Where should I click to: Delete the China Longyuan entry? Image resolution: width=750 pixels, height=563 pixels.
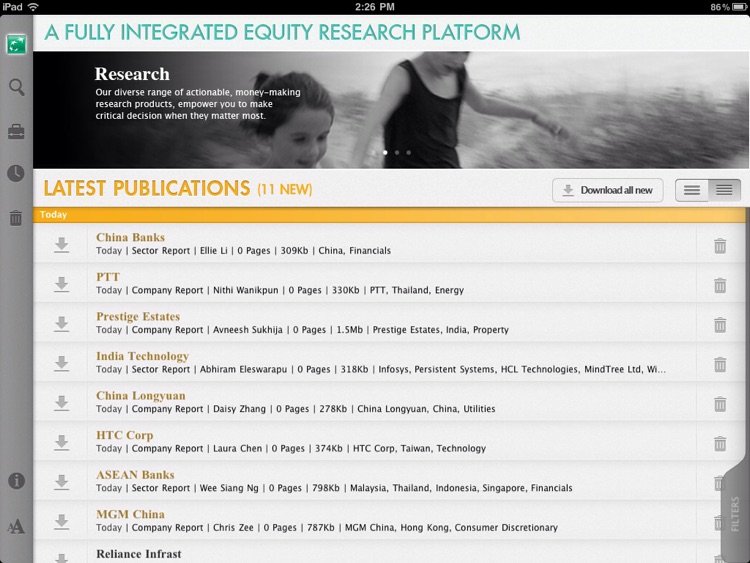[720, 404]
